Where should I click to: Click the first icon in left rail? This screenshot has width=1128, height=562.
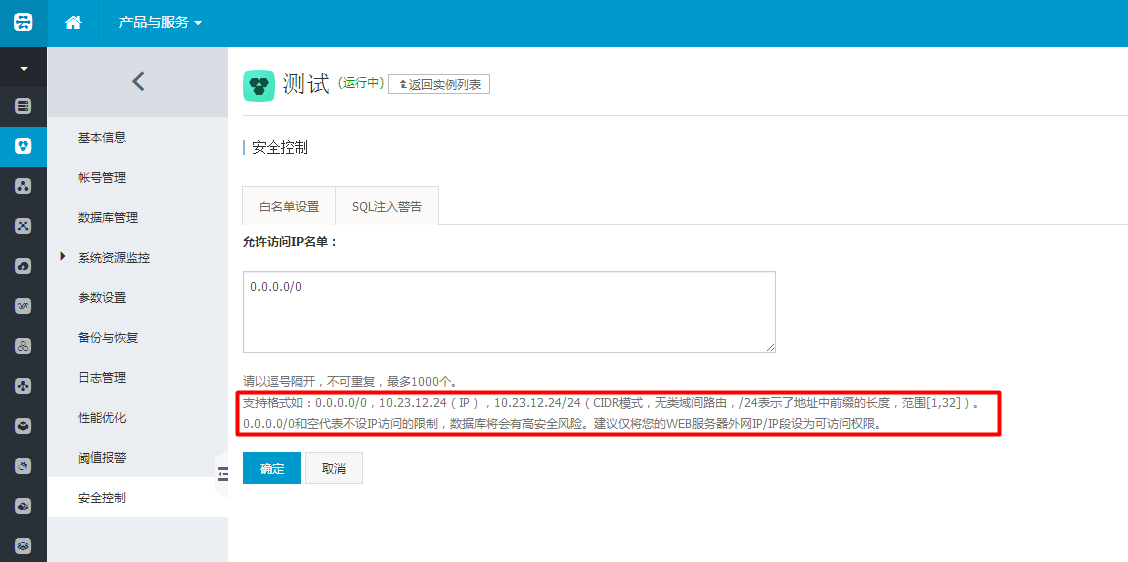point(23,106)
